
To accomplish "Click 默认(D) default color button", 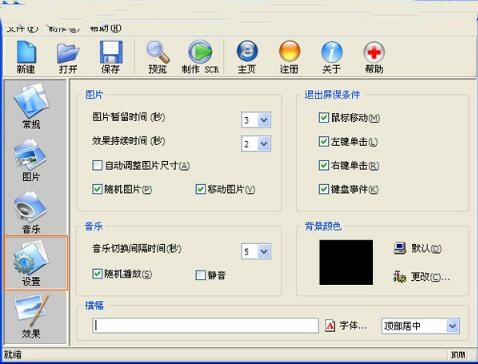I will point(426,249).
